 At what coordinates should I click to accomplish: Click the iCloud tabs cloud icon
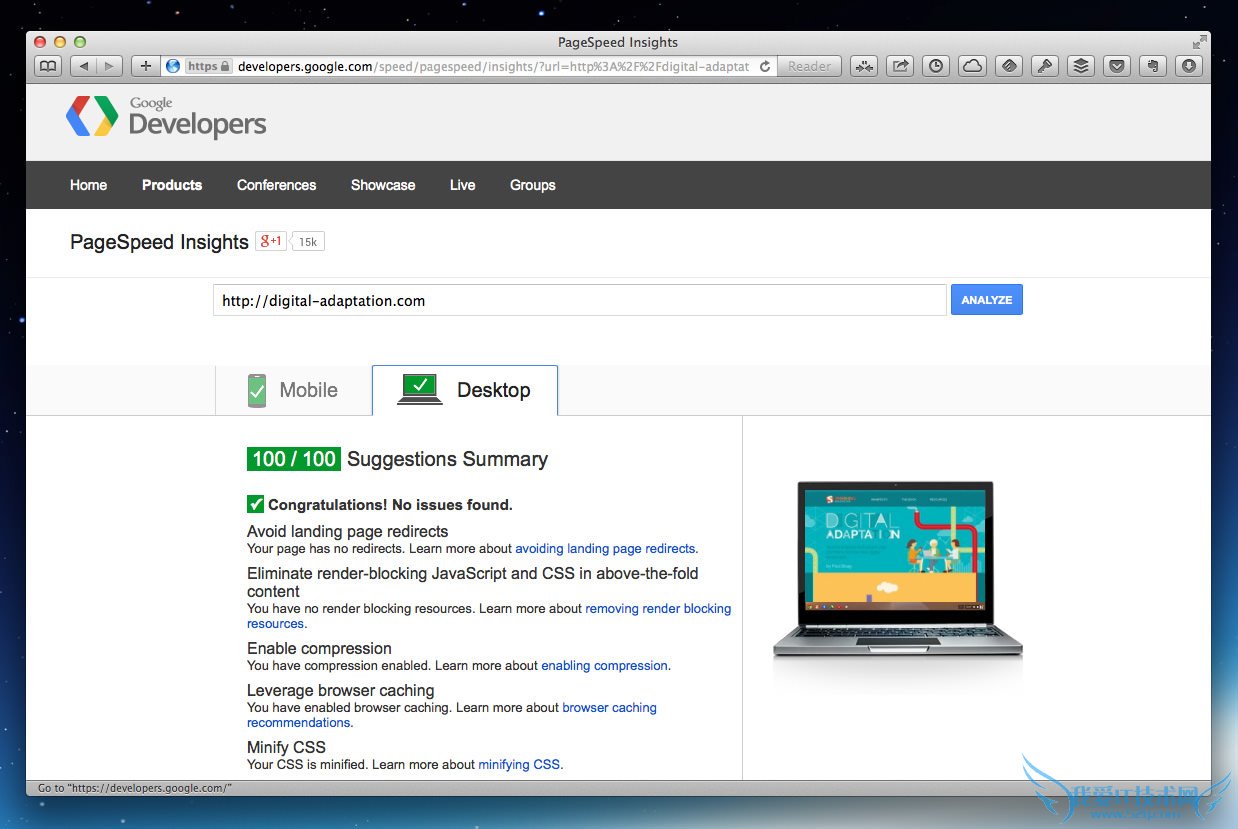pyautogui.click(x=972, y=66)
